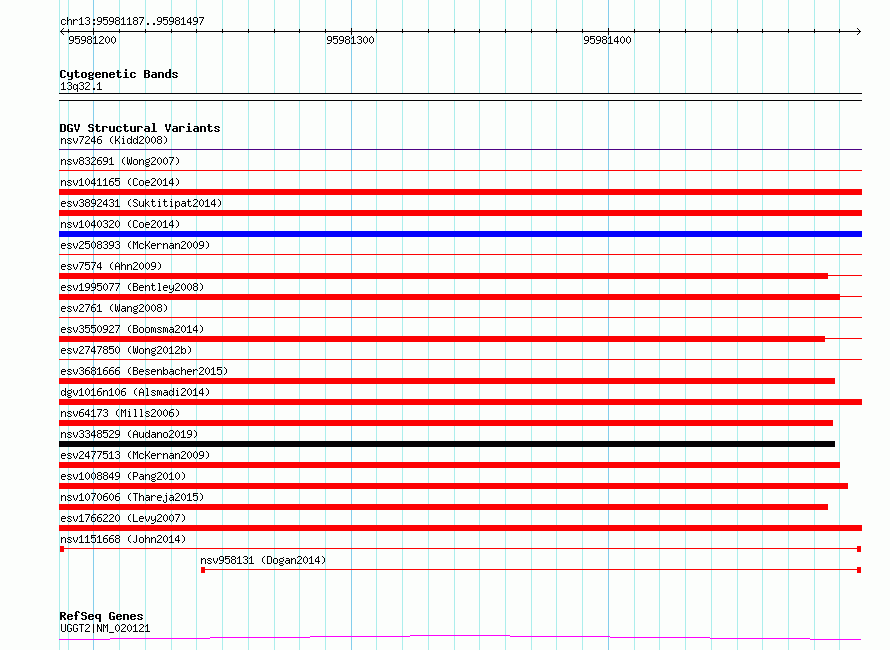Click variant label nsv1070606 (Thareja2015)

132,497
